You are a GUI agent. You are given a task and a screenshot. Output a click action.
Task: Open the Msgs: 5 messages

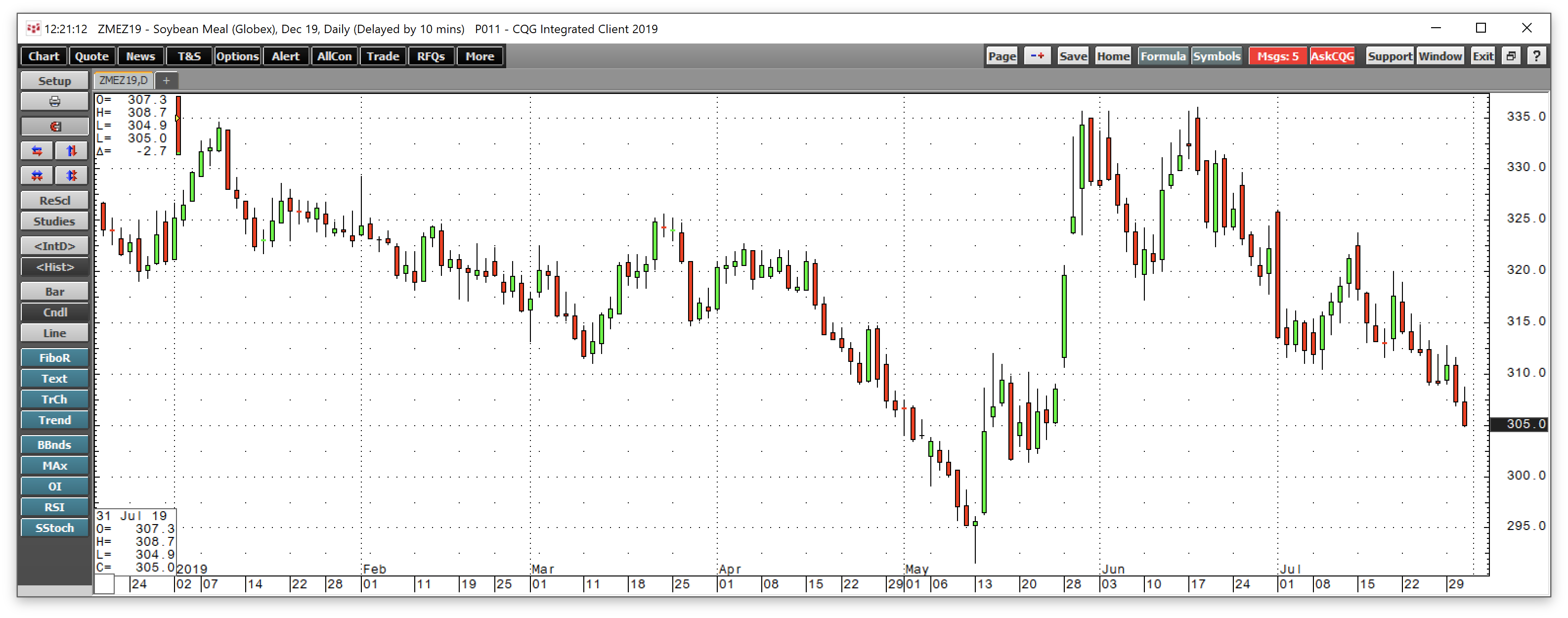click(1278, 56)
